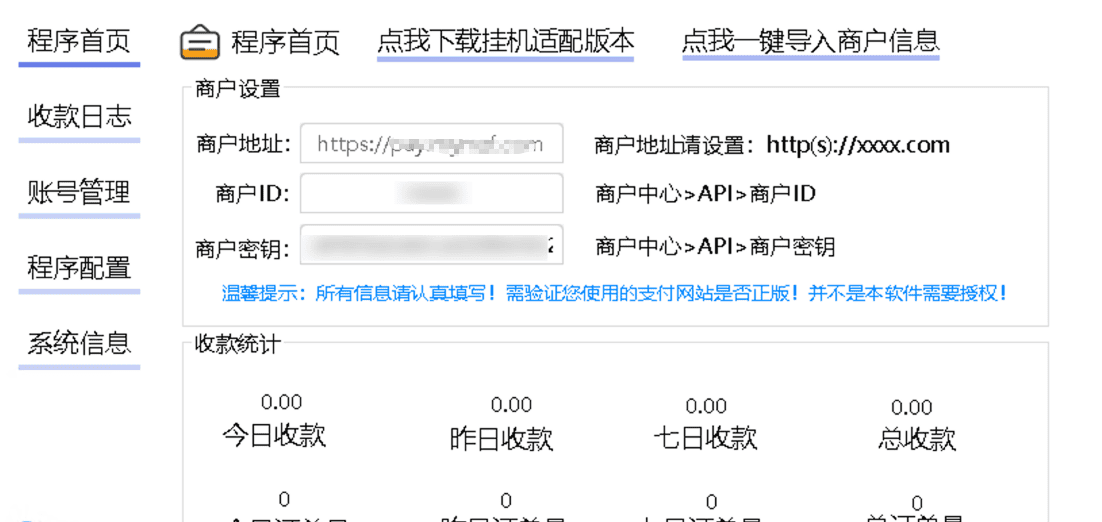1102x522 pixels.
Task: Click the 商户中心>API>商户密钥 hint text
Action: tap(715, 247)
